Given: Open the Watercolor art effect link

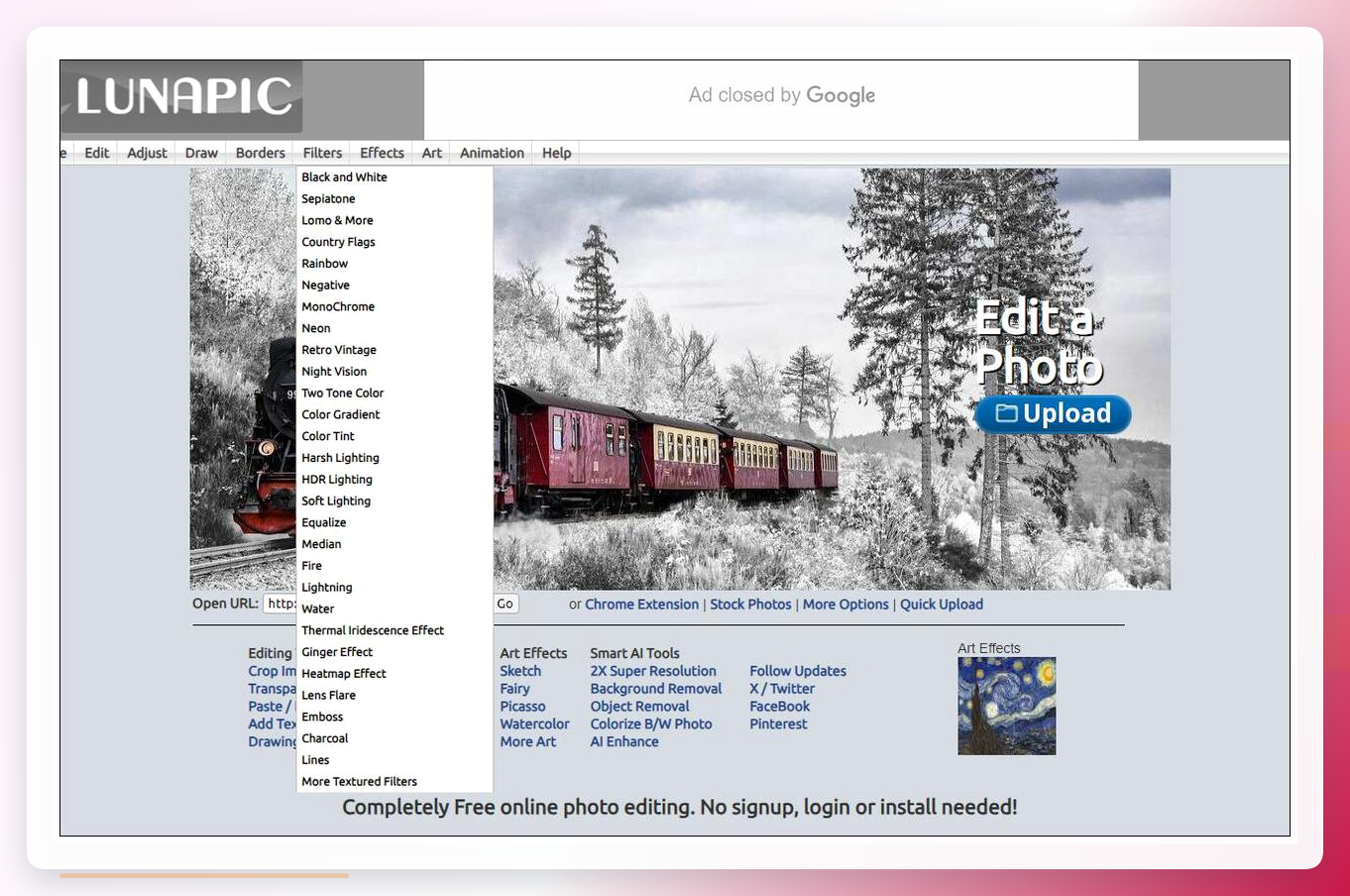Looking at the screenshot, I should coord(534,725).
